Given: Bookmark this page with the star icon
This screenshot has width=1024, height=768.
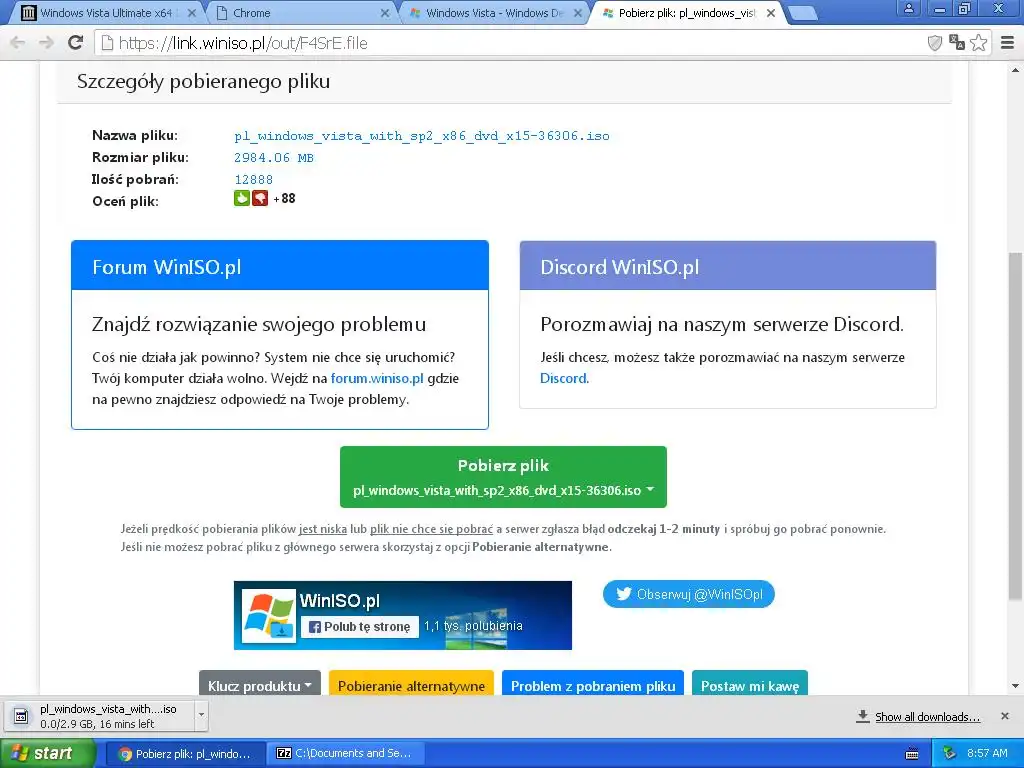Looking at the screenshot, I should 978,42.
